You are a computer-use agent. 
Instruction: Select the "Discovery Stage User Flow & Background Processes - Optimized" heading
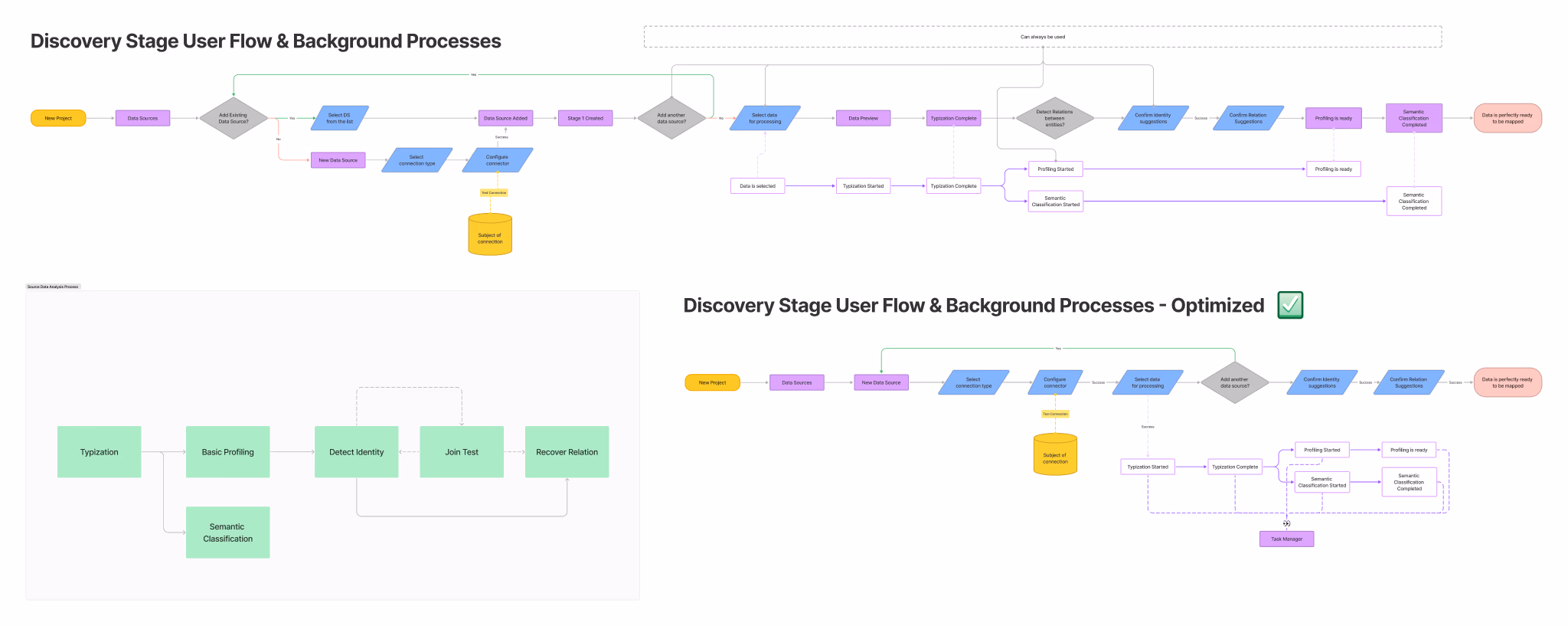click(973, 306)
